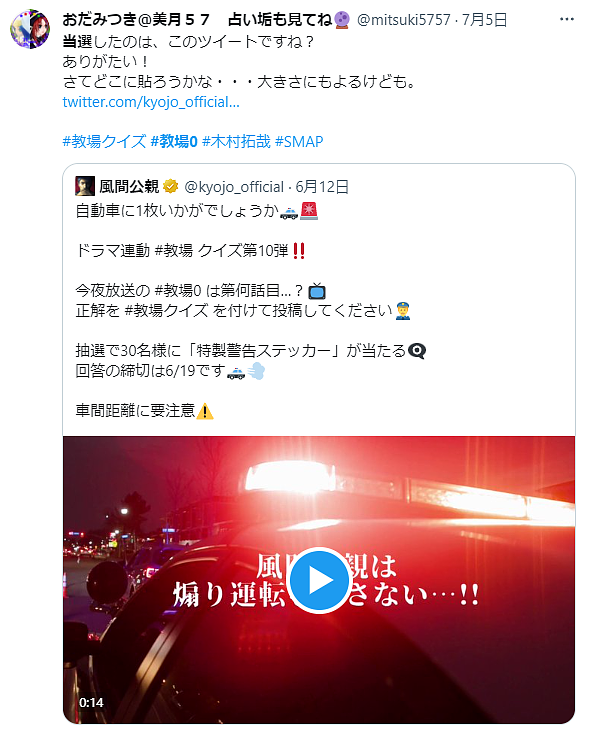Open hashtag #教場クイズ
The height and width of the screenshot is (733, 589).
(x=104, y=141)
